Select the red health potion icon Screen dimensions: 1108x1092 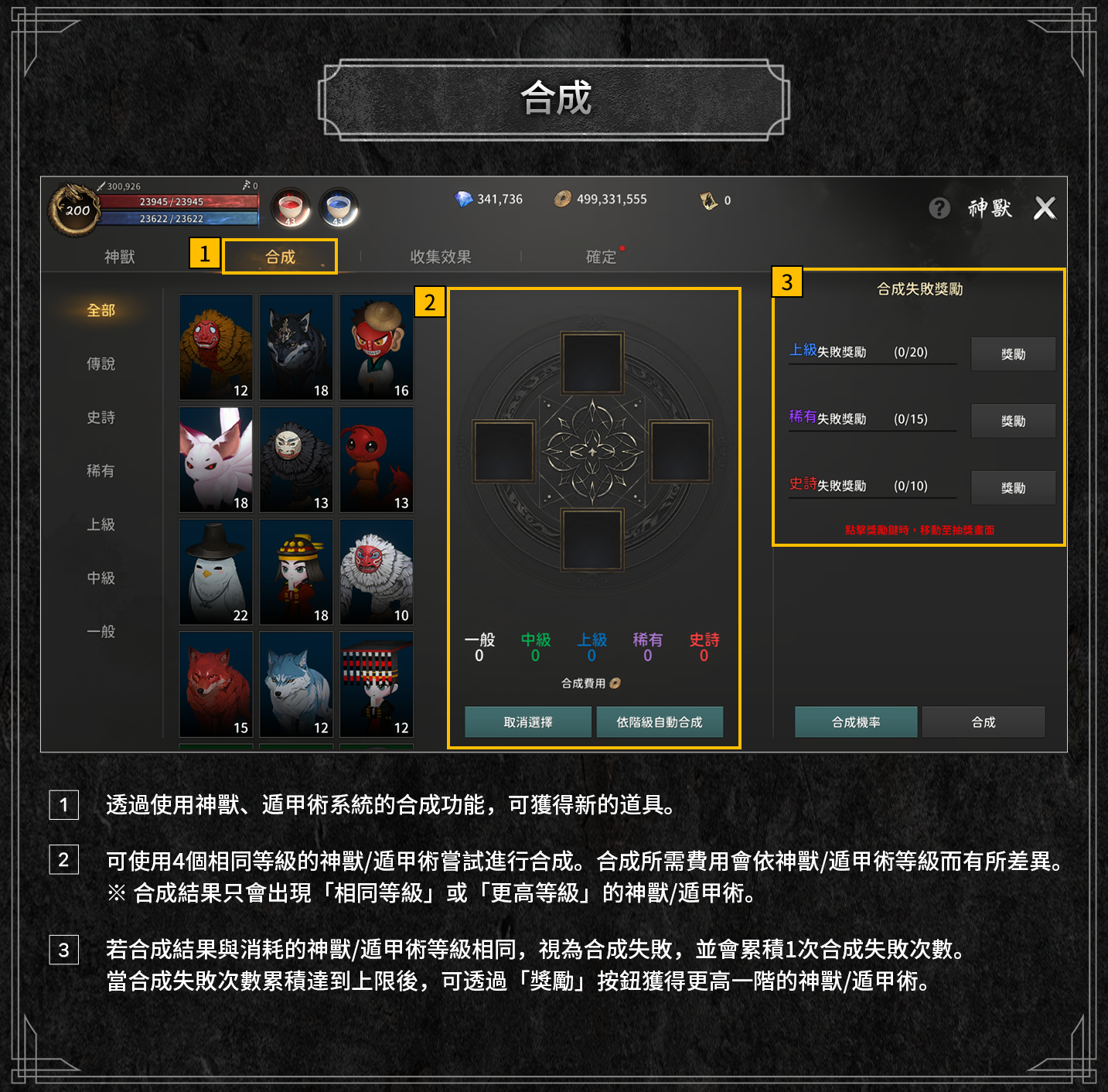[291, 207]
